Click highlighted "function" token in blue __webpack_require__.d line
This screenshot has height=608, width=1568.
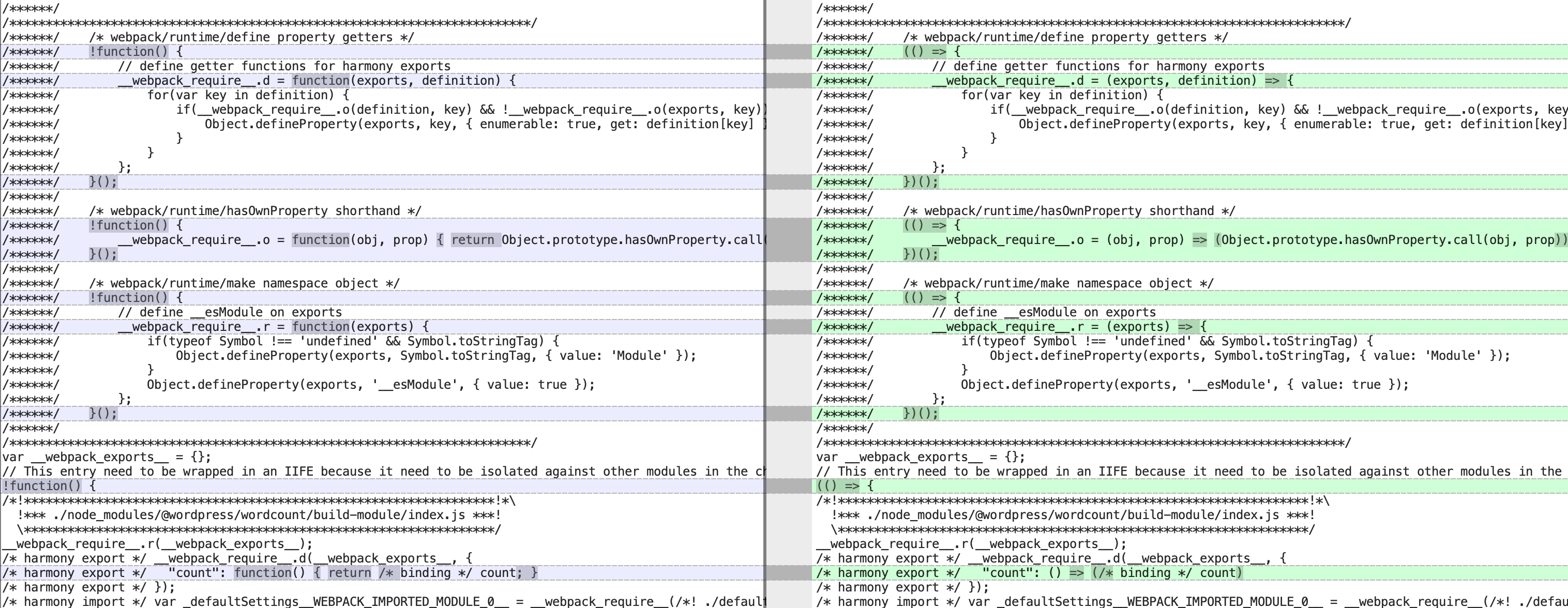click(x=321, y=80)
